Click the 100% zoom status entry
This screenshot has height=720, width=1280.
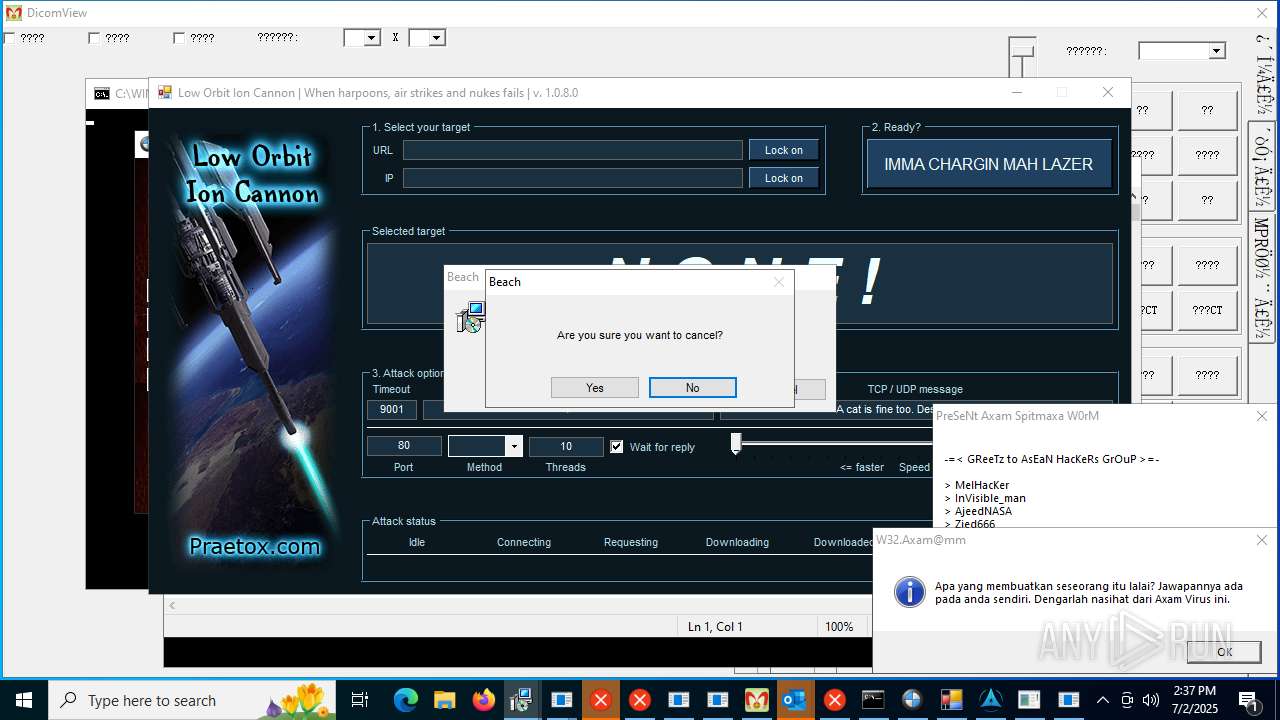pyautogui.click(x=839, y=627)
